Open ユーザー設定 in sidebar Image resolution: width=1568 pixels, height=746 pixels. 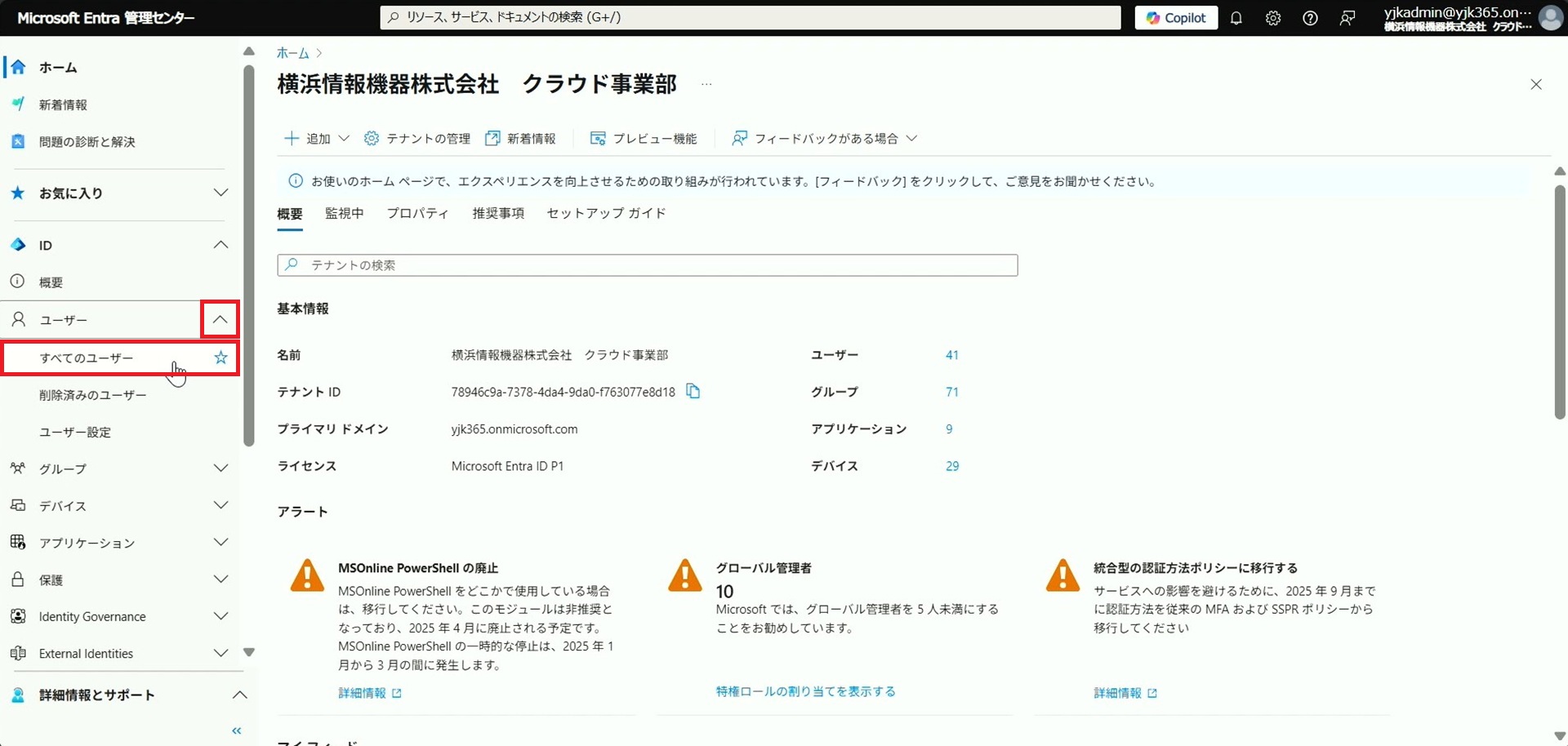75,432
